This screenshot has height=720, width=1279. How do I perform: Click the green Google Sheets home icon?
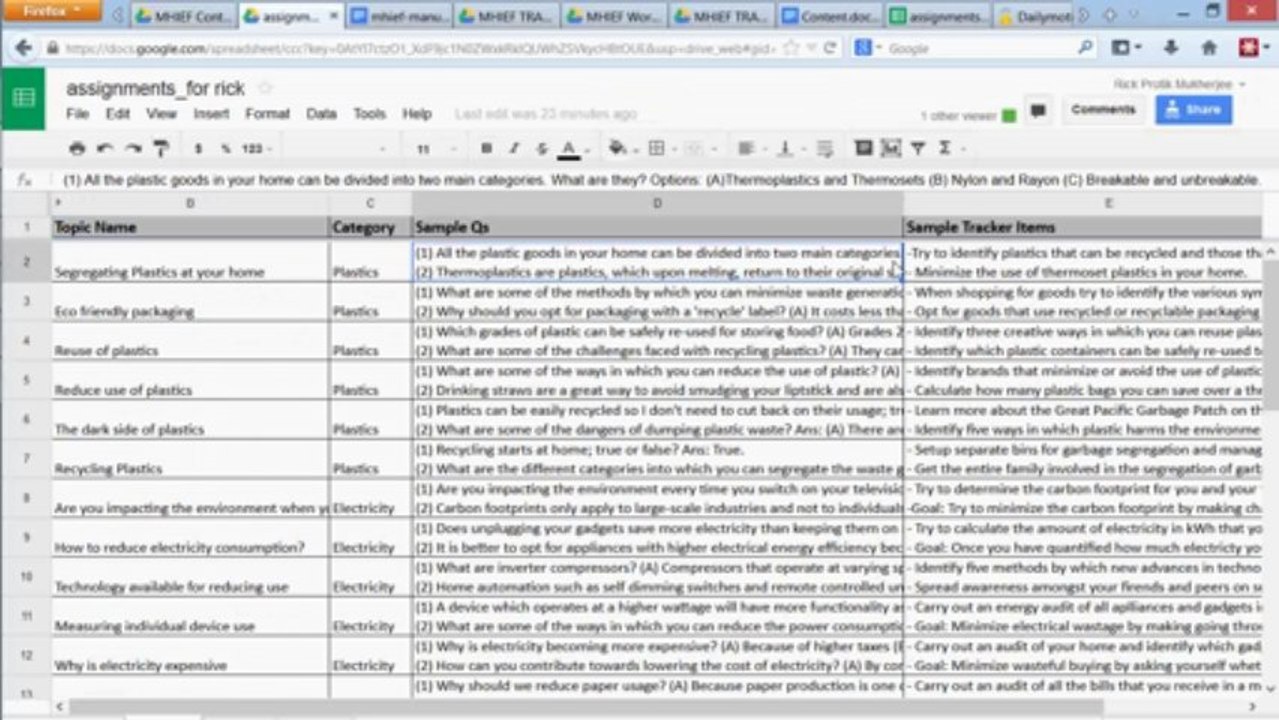coord(23,98)
